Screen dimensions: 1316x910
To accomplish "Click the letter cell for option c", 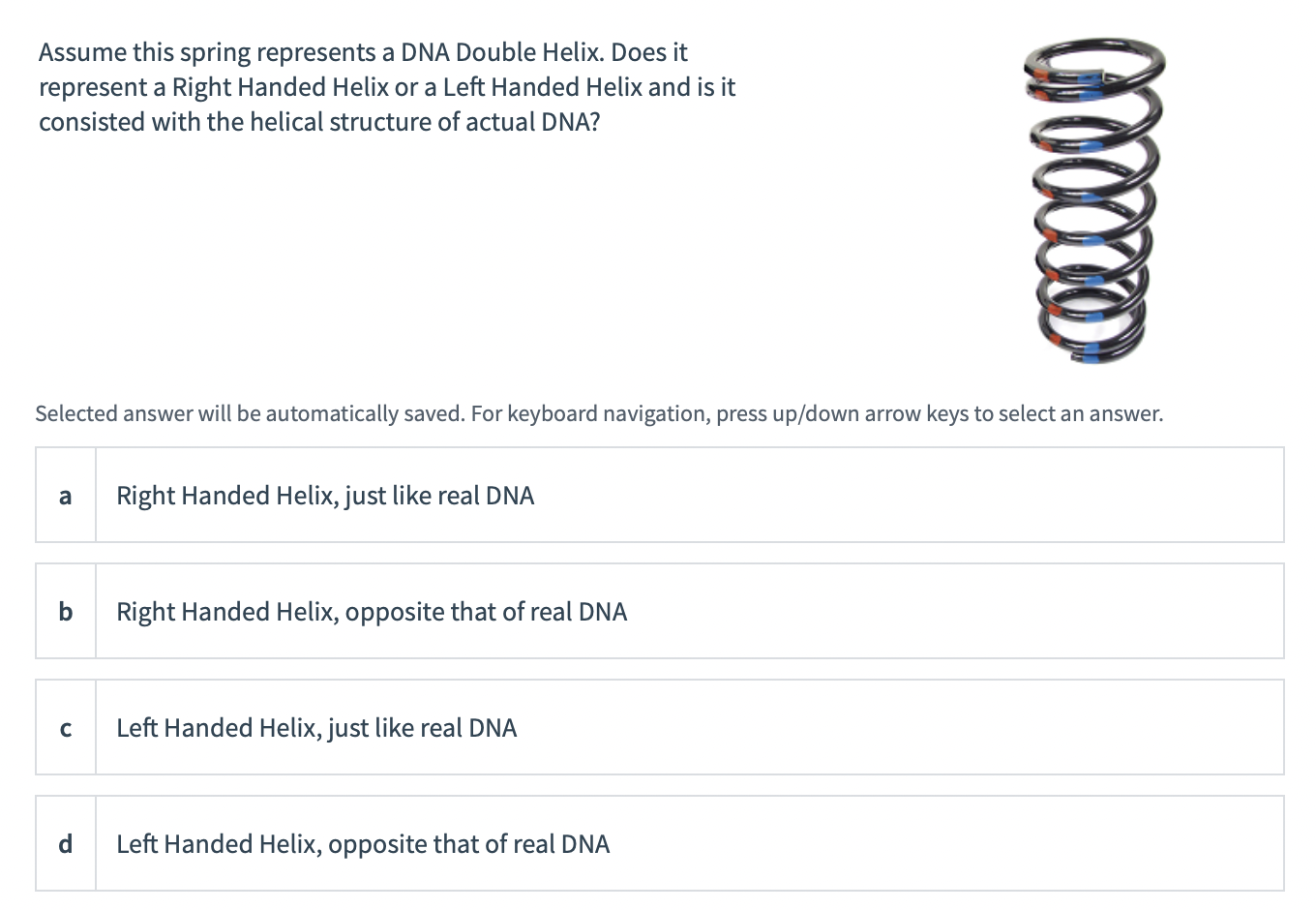I will click(64, 727).
